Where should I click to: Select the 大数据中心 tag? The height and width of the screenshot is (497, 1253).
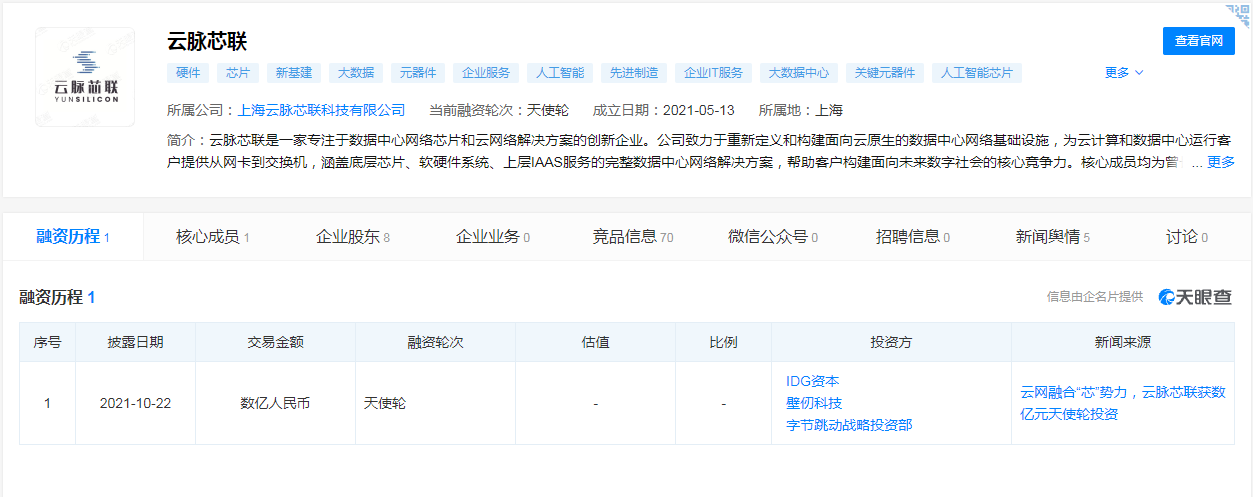point(797,73)
